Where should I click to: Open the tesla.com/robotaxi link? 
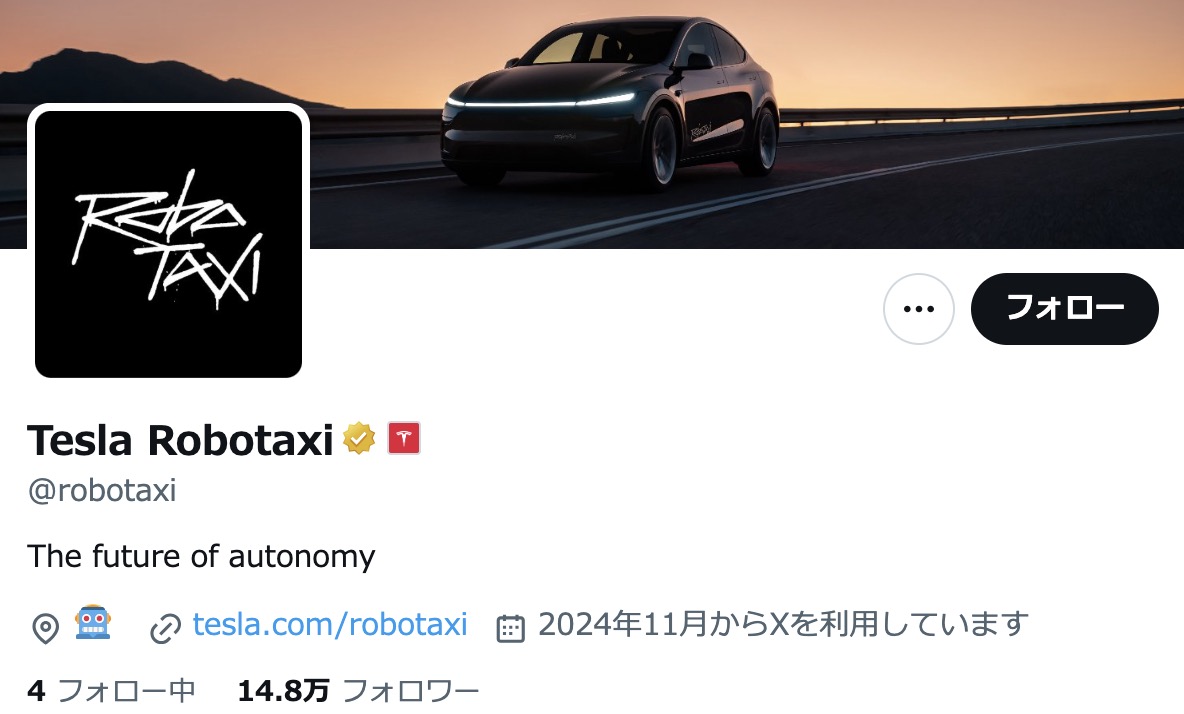coord(330,624)
